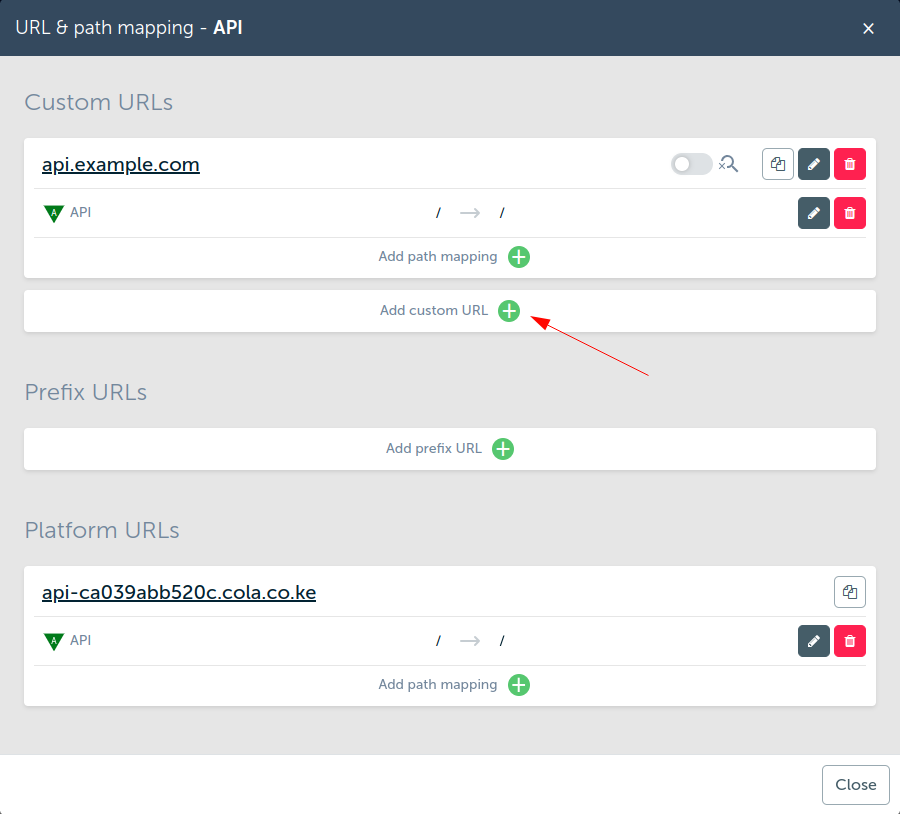900x814 pixels.
Task: Dismiss the dialog with the header X
Action: tap(869, 29)
